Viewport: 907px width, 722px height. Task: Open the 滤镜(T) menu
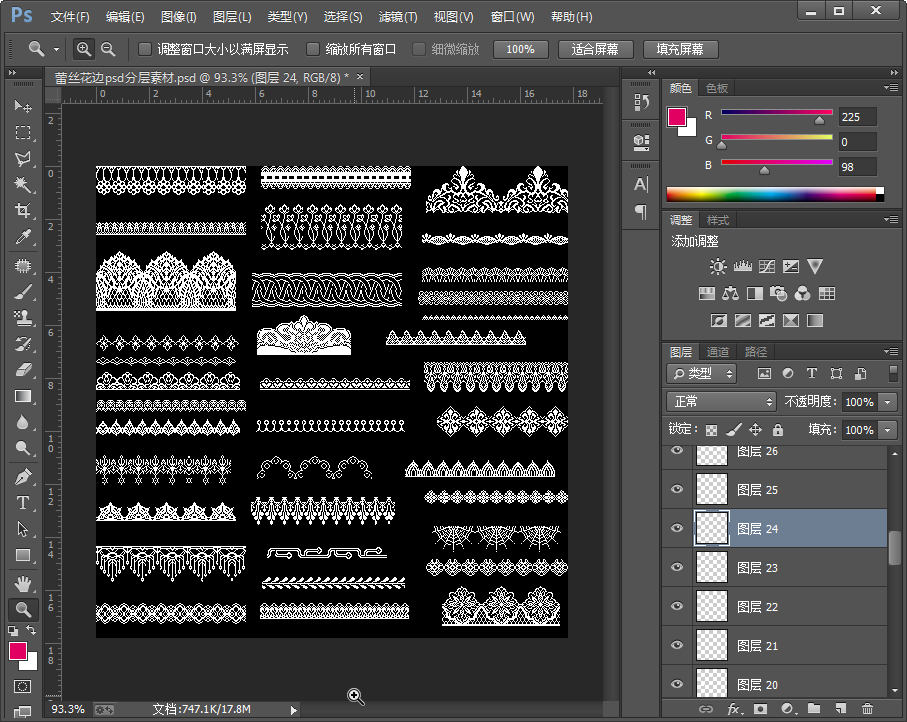pyautogui.click(x=398, y=17)
